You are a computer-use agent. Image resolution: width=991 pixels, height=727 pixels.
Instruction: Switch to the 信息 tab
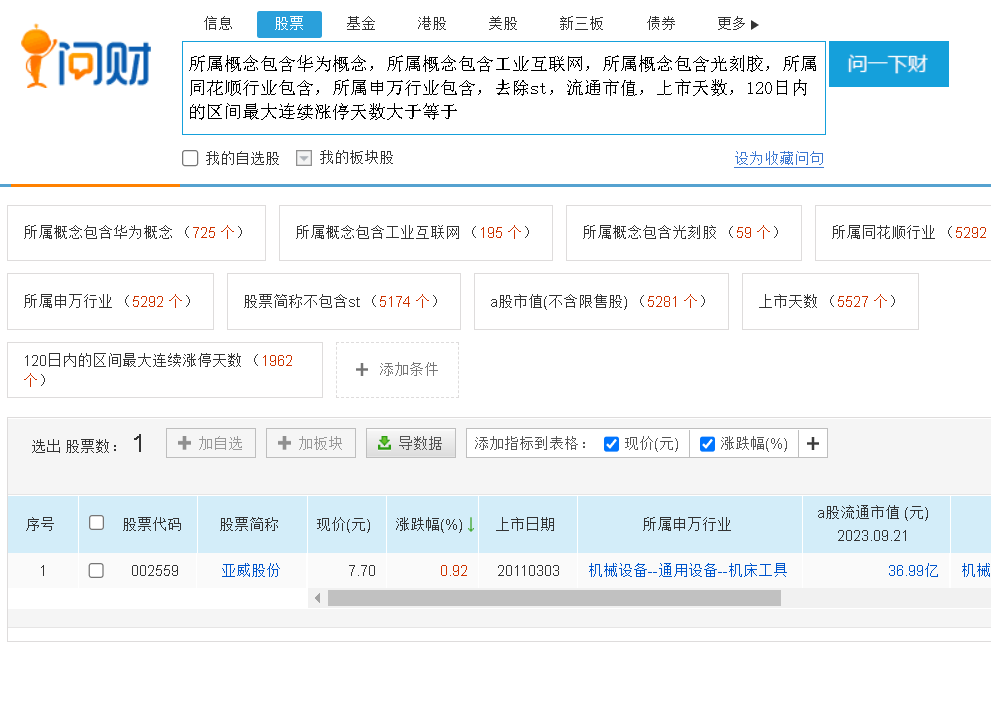[x=218, y=24]
